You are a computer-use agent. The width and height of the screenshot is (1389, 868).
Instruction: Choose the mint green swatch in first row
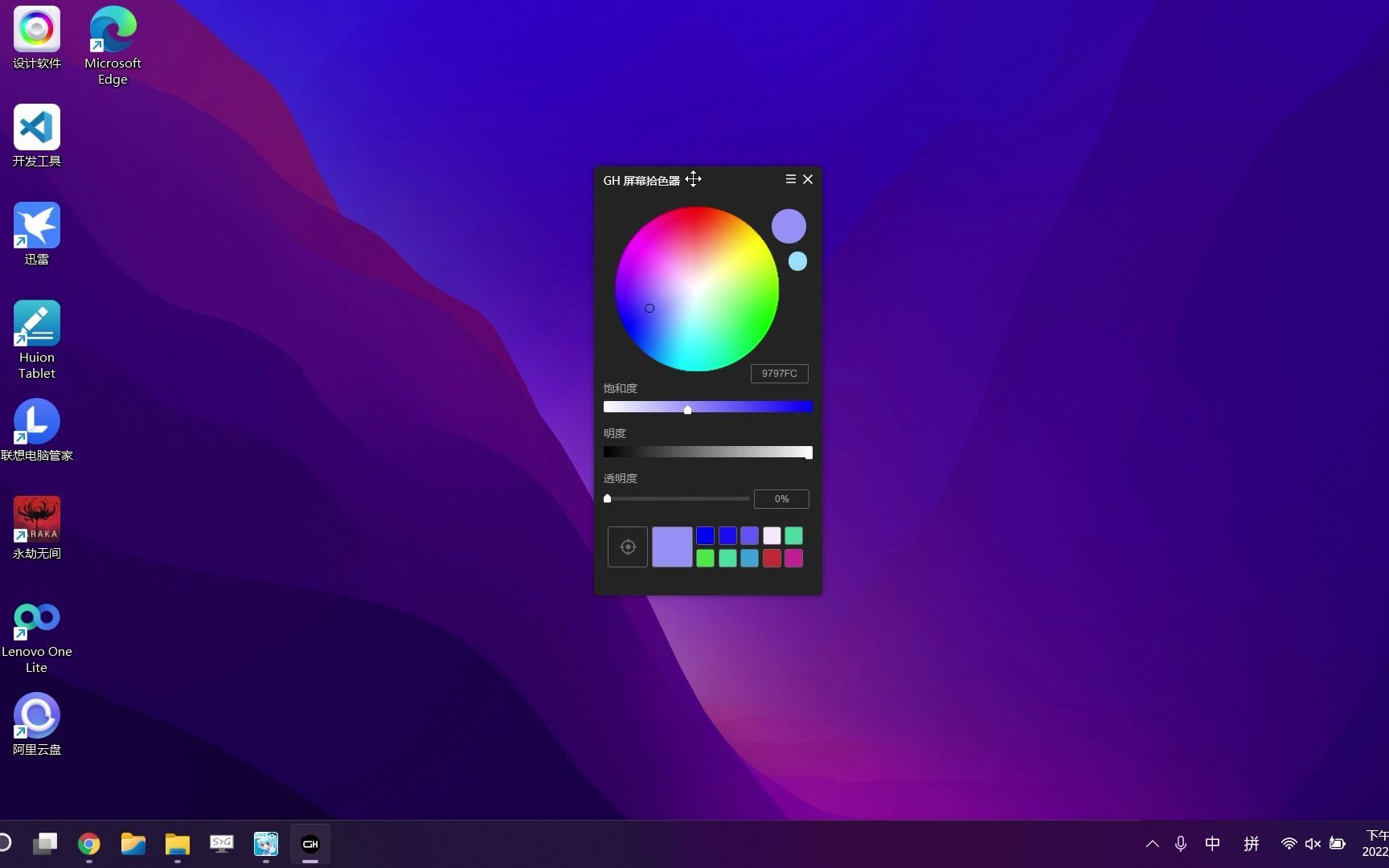(793, 535)
